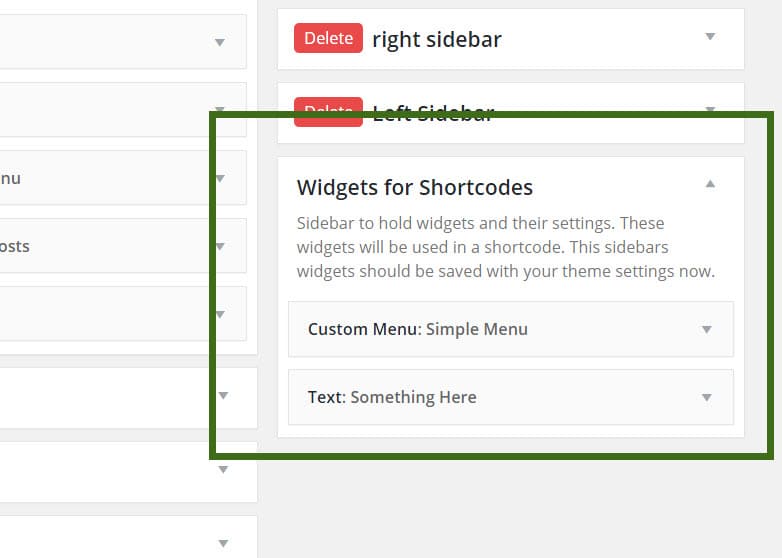Delete the right sidebar

[x=328, y=38]
